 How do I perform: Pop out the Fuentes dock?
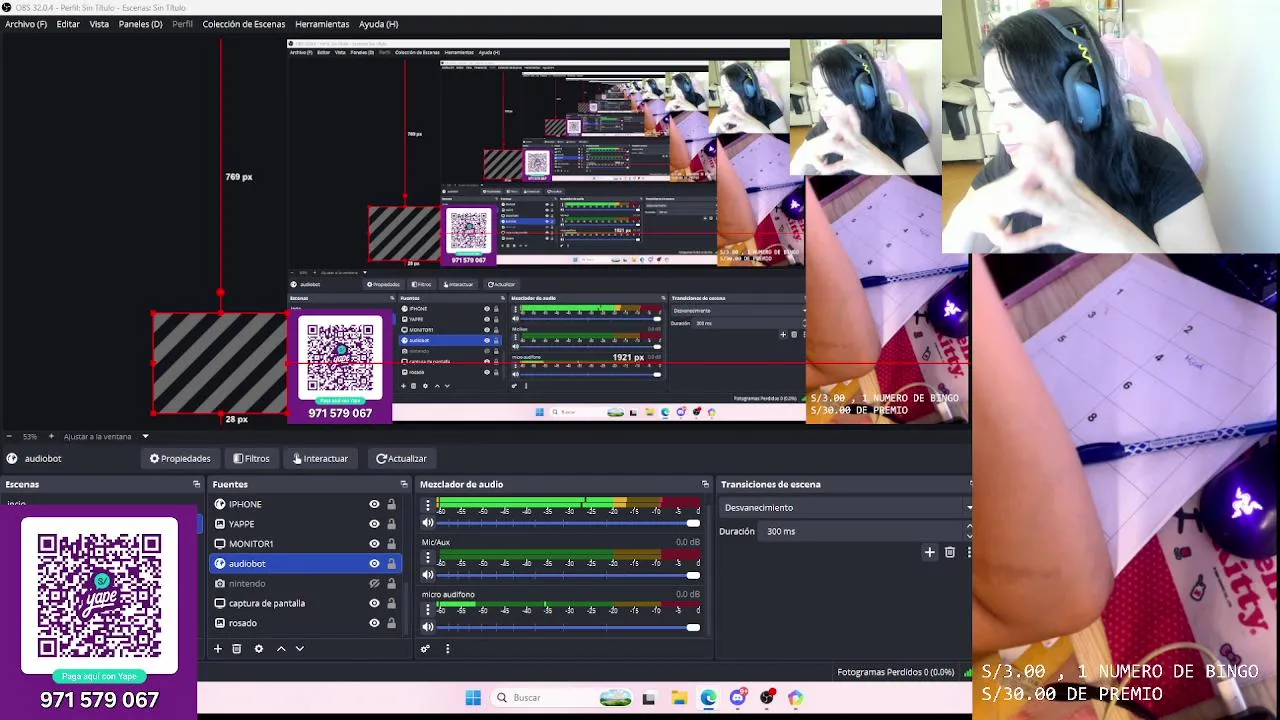tap(404, 484)
